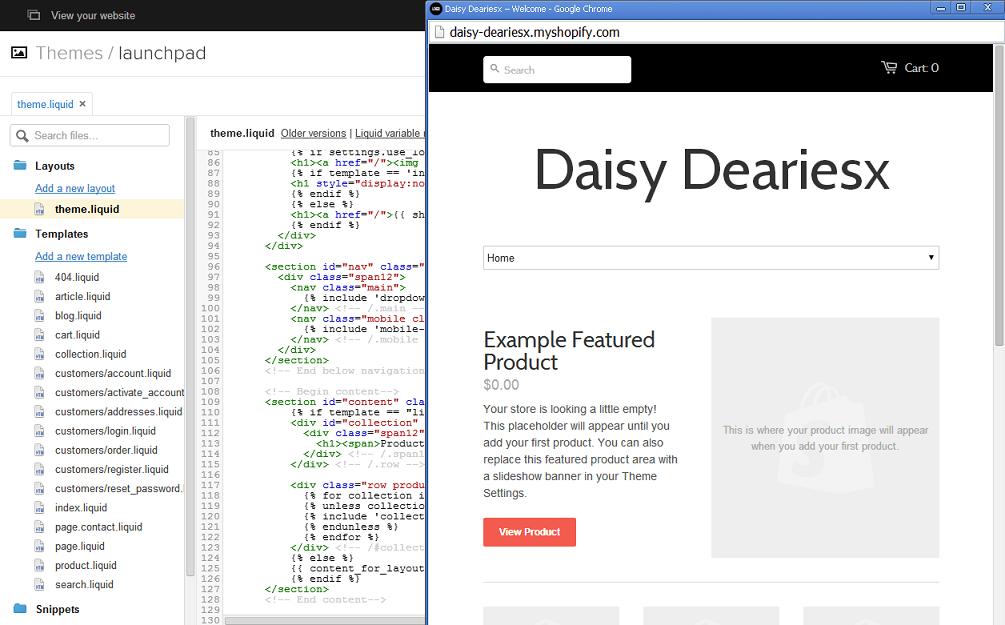The image size is (1005, 625).
Task: Open customers/addresses.liquid template
Action: coord(119,412)
